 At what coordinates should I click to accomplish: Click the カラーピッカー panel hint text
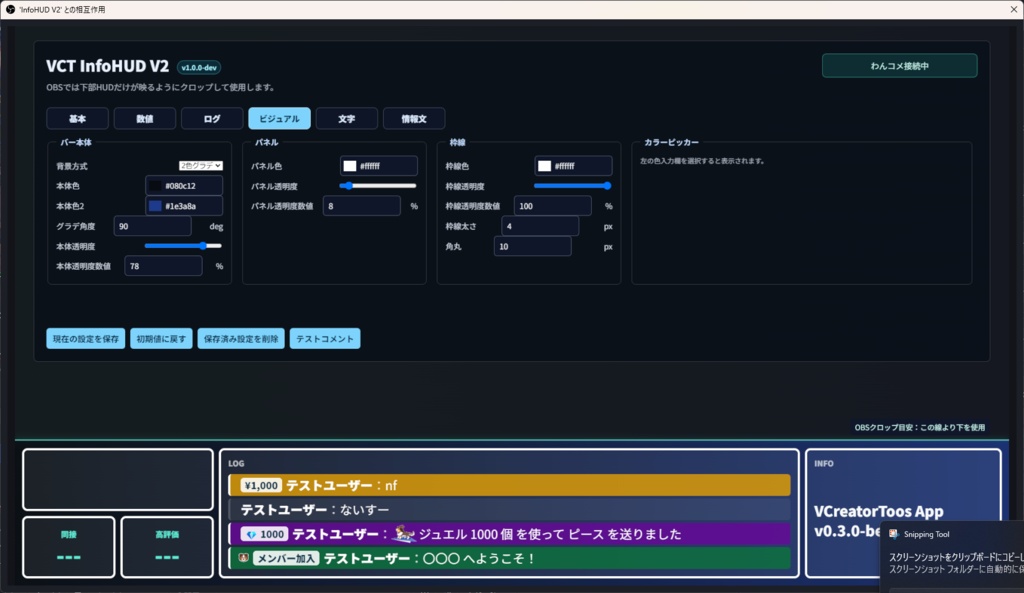(702, 161)
